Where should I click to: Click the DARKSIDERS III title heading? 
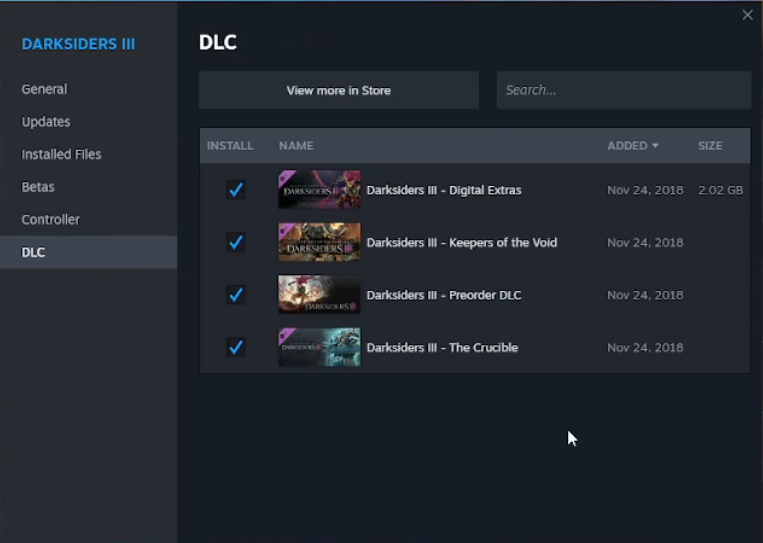(78, 44)
